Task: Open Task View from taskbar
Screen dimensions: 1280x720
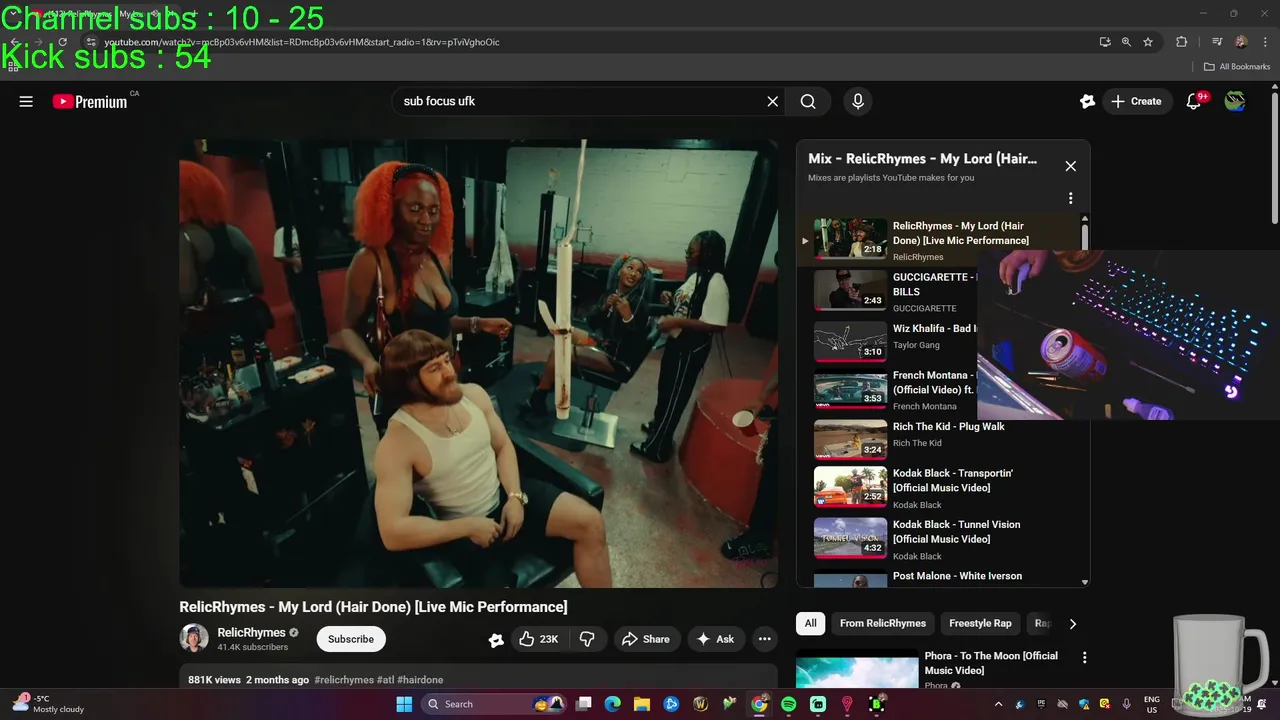Action: click(584, 704)
